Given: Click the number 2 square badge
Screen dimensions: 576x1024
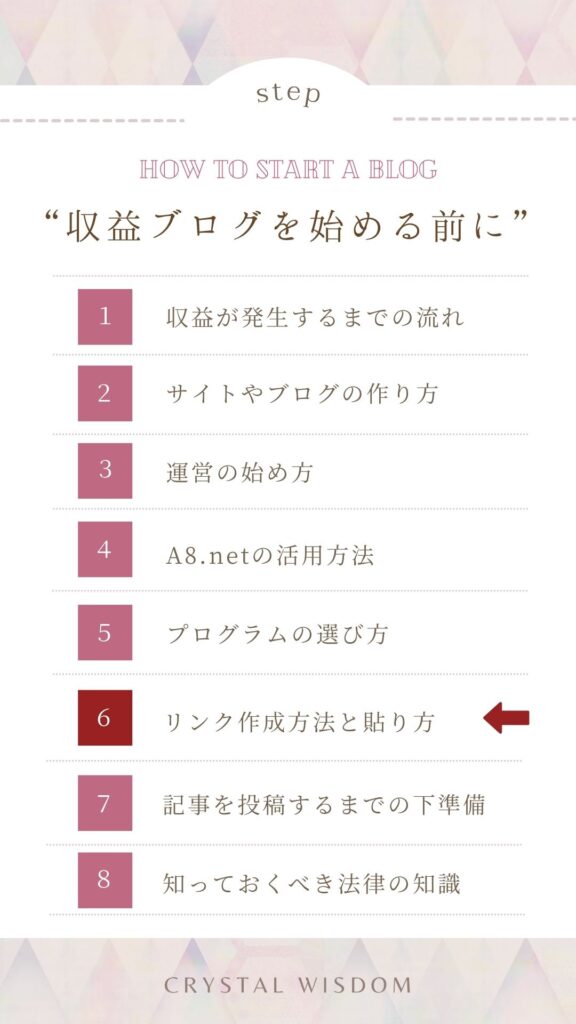Looking at the screenshot, I should point(104,393).
